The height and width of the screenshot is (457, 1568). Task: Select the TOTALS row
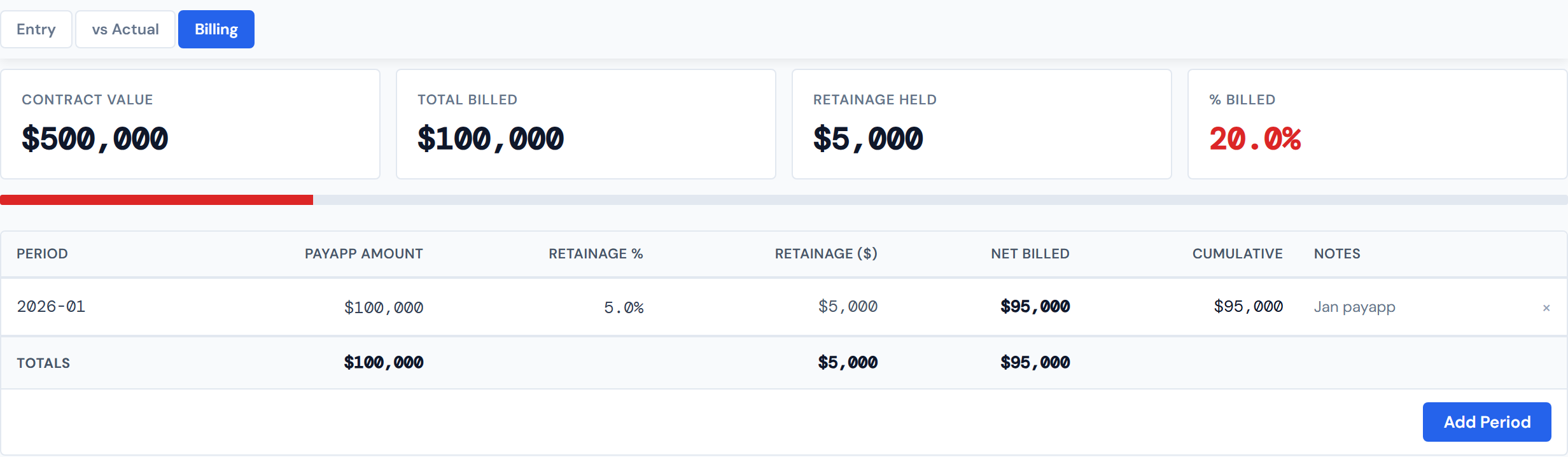43,363
